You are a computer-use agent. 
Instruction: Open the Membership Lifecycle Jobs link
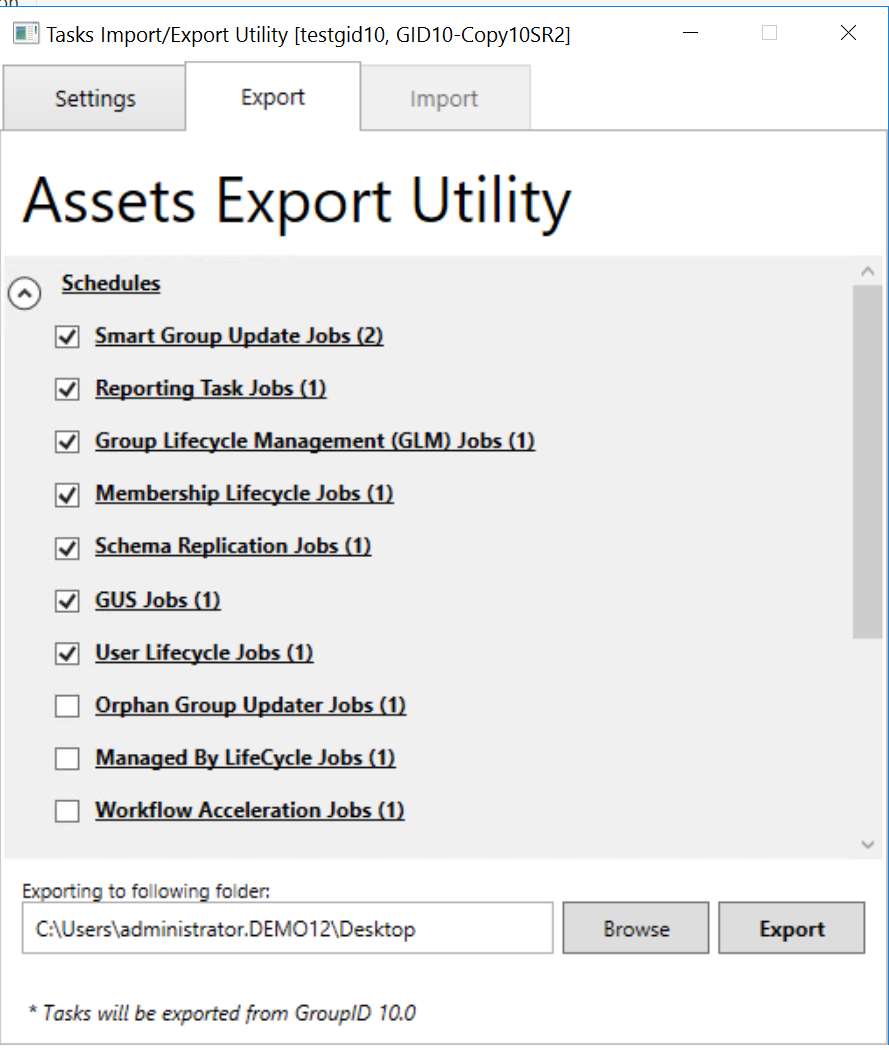(244, 493)
